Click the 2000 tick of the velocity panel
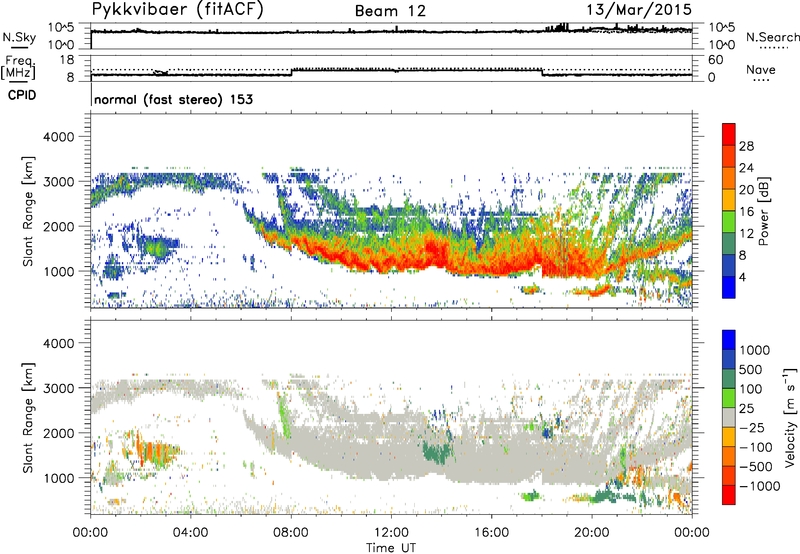Viewport: 800px width, 554px height. [x=58, y=433]
